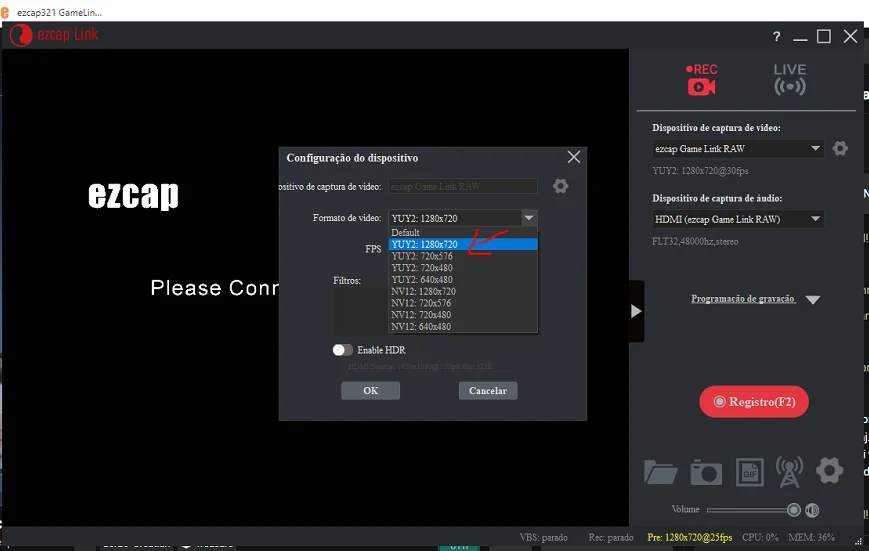
Task: Adjust the Volume slider handle
Action: tap(794, 510)
